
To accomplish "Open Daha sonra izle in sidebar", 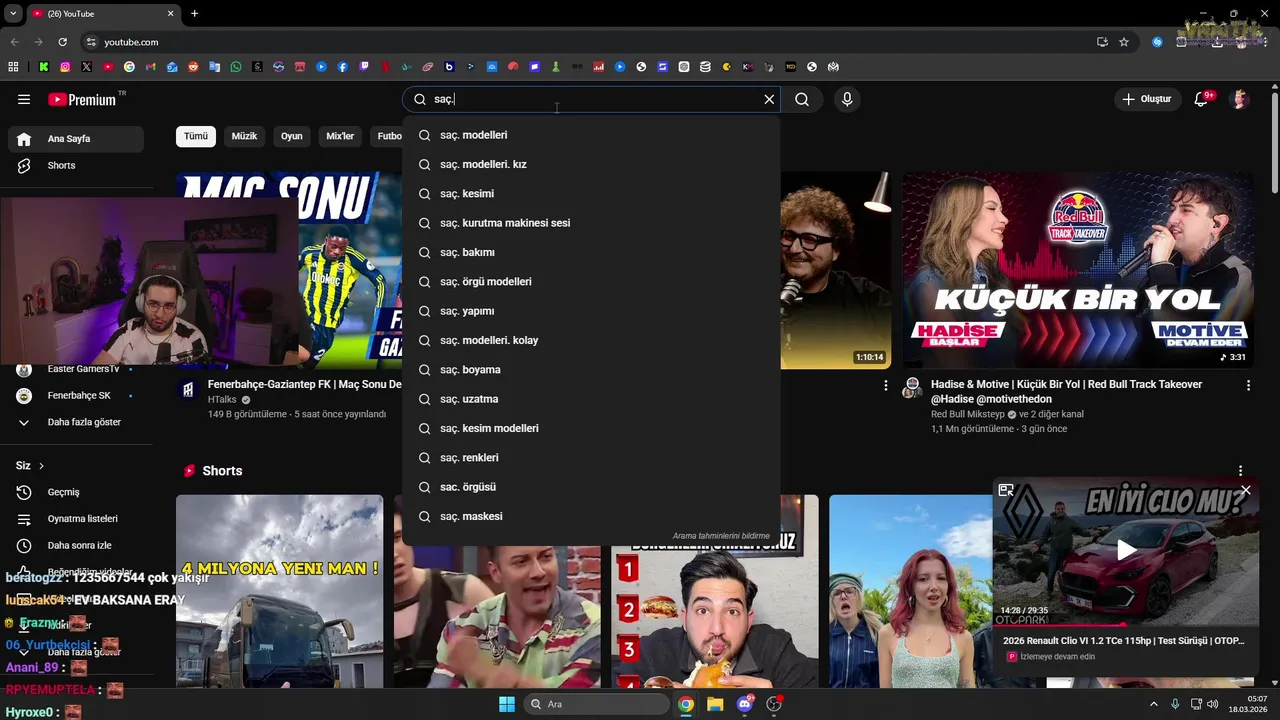I will [76, 546].
